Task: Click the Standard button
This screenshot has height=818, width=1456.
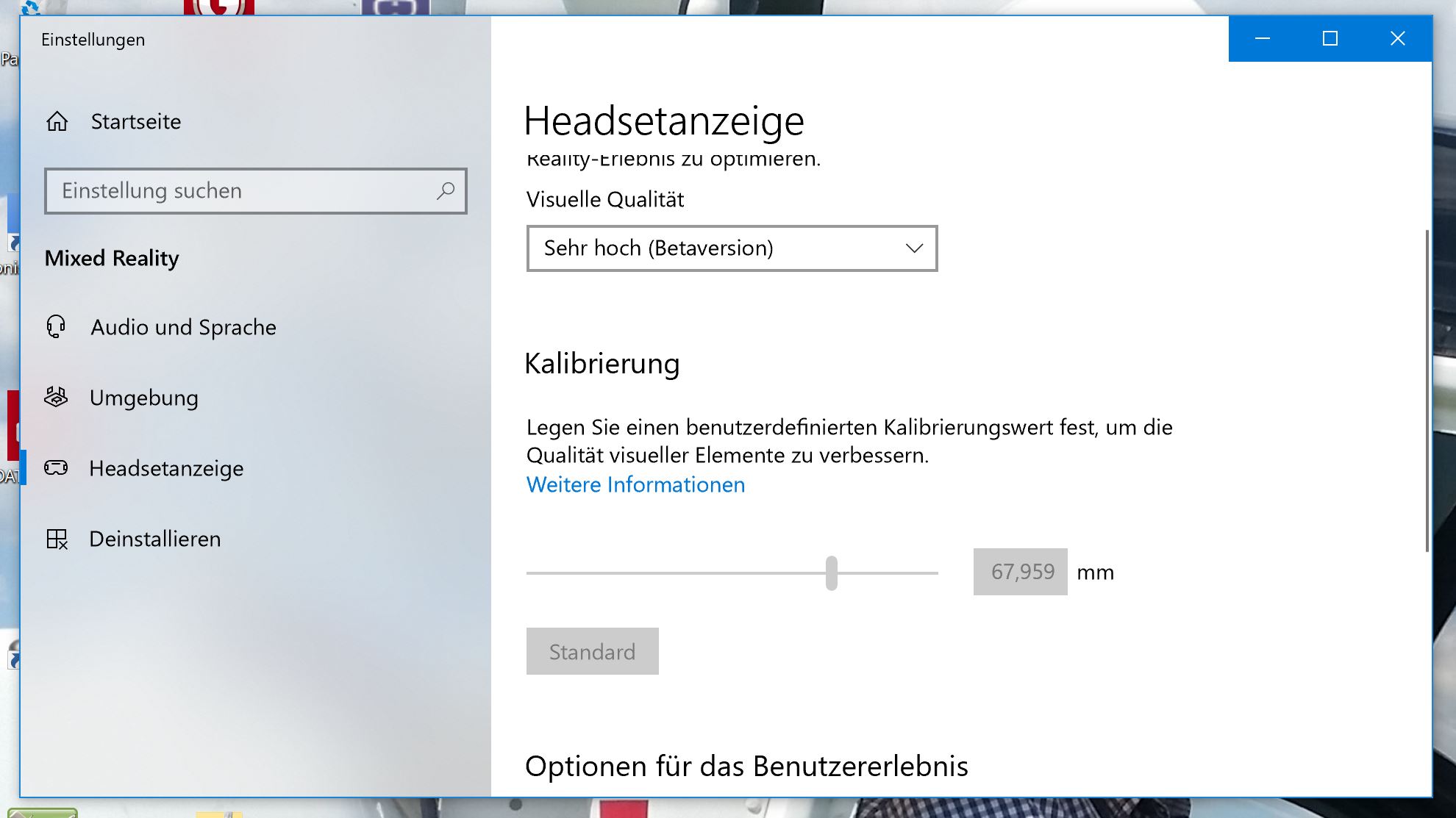Action: click(x=593, y=651)
